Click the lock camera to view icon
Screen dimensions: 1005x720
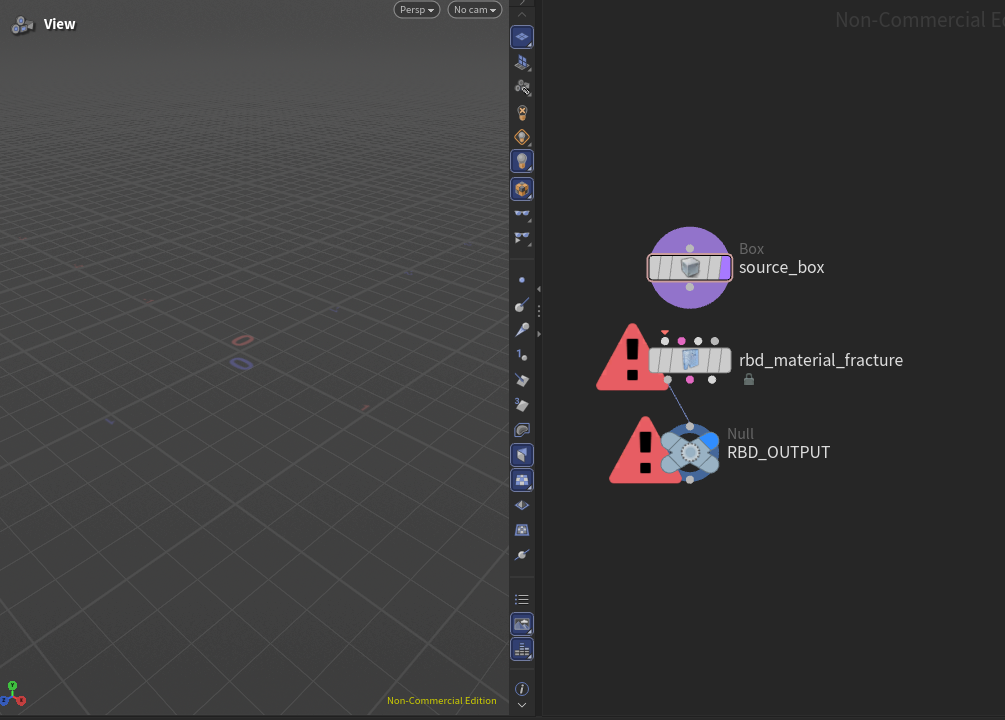pos(522,87)
